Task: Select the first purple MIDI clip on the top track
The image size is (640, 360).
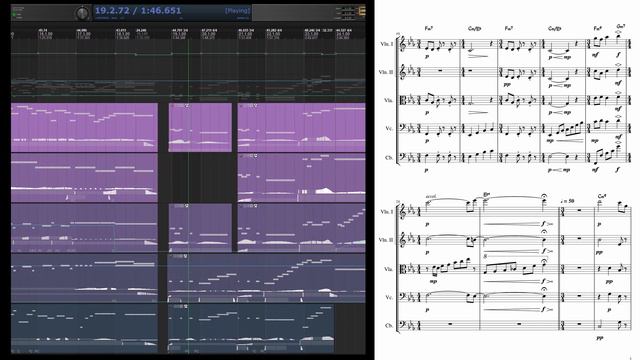Action: [x=84, y=127]
